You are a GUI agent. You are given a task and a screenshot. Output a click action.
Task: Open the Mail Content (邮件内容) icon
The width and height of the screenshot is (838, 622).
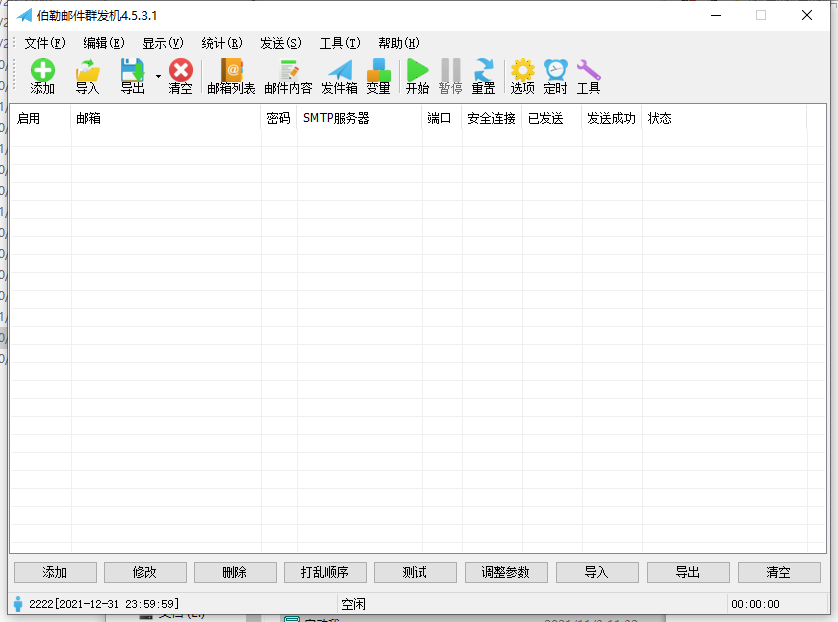click(288, 76)
